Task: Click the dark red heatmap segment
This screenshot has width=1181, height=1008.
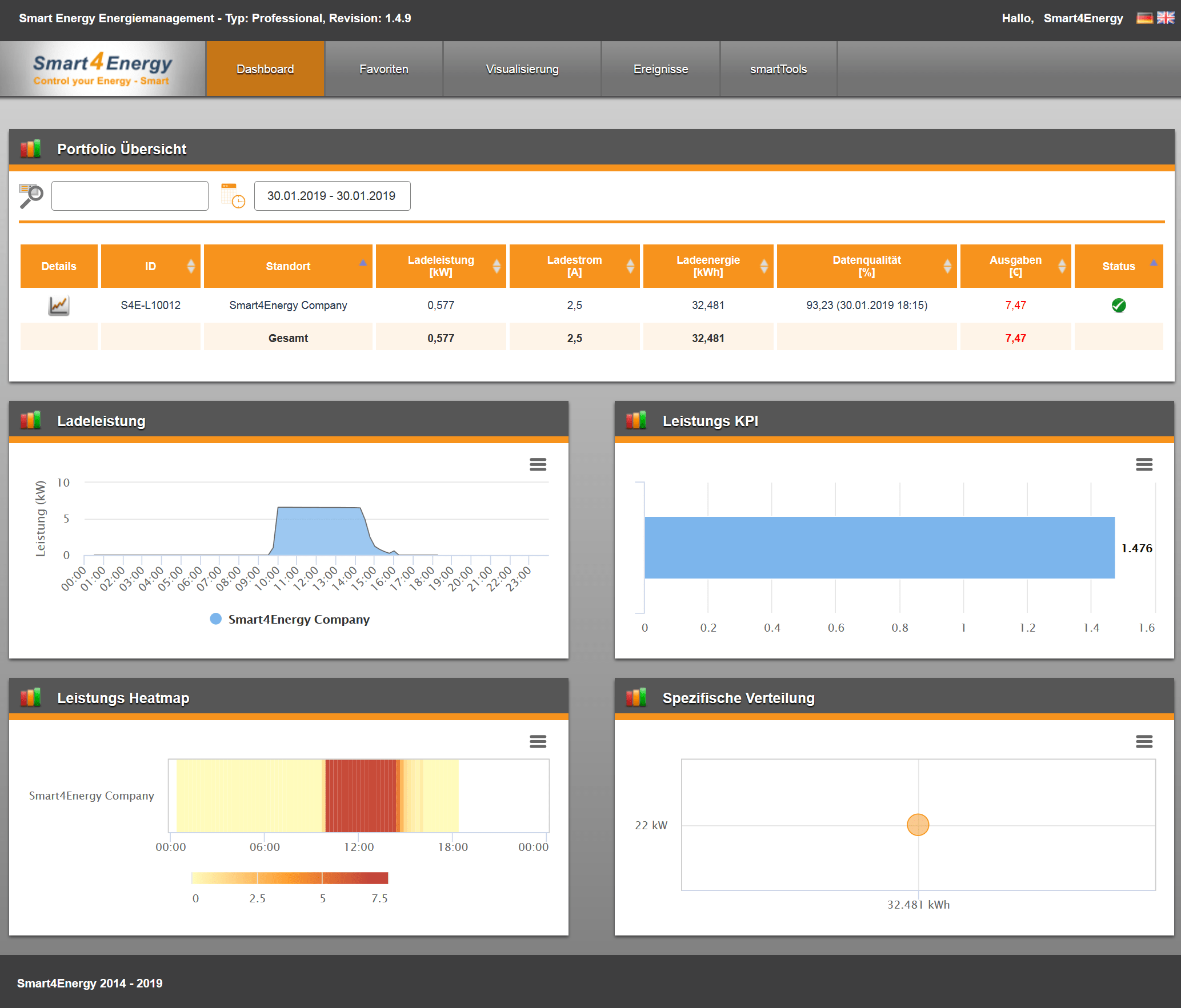Action: (361, 796)
